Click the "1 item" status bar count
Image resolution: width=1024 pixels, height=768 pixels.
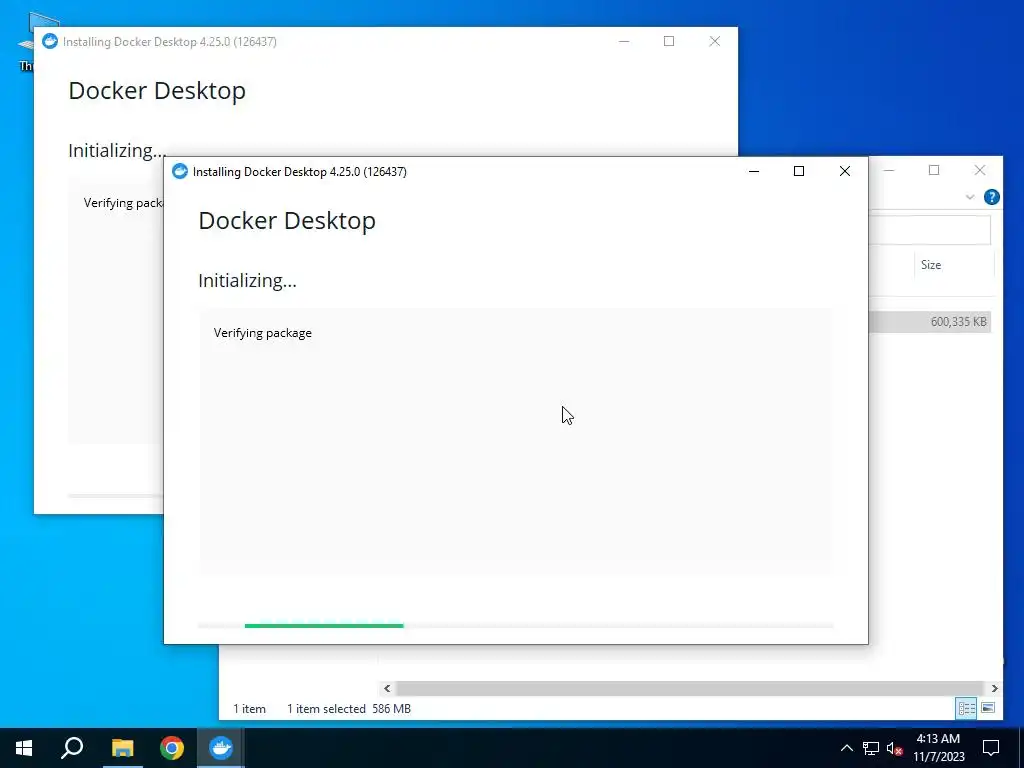click(x=249, y=709)
